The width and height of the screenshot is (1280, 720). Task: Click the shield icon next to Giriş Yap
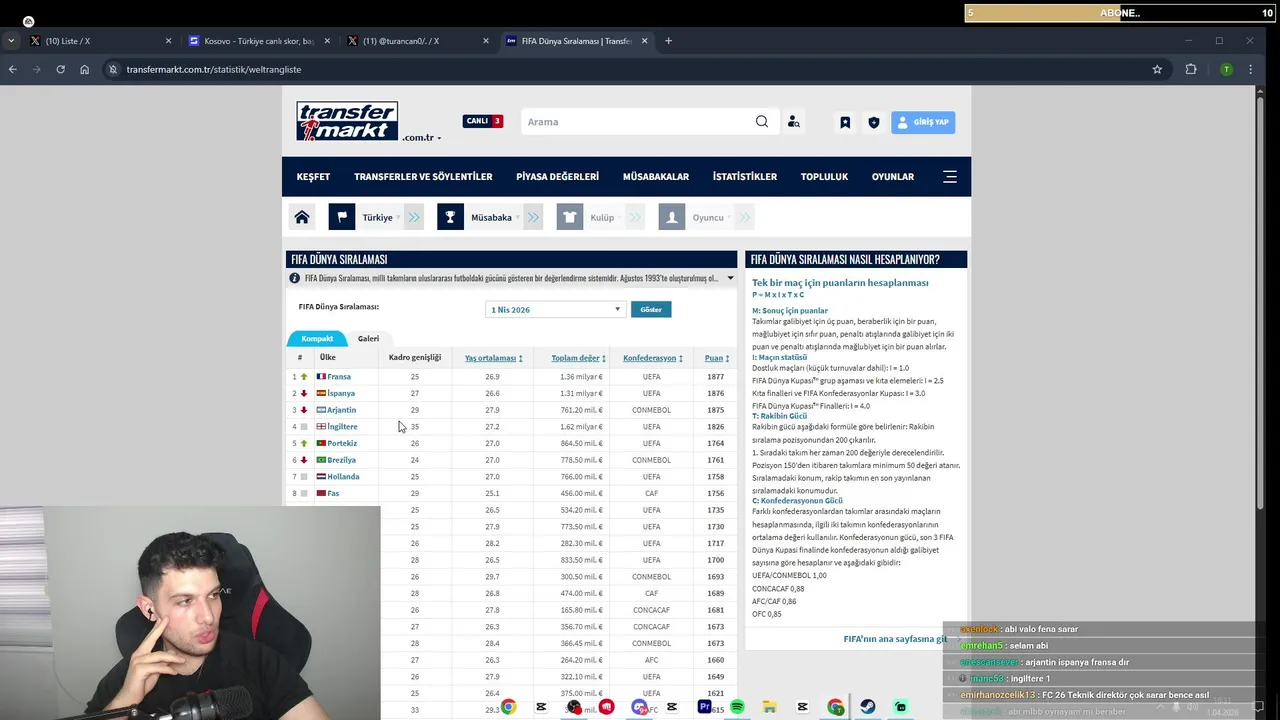(873, 122)
